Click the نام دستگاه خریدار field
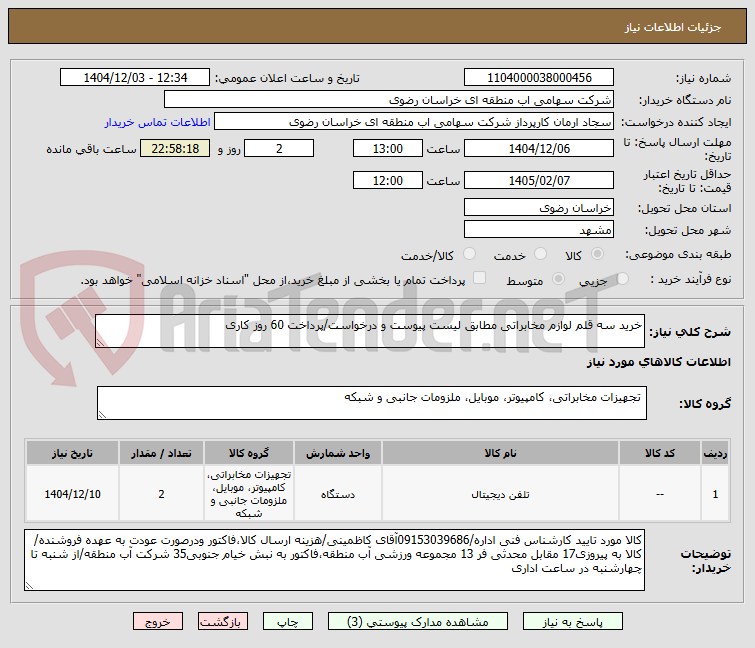Image resolution: width=755 pixels, height=648 pixels. pos(389,99)
